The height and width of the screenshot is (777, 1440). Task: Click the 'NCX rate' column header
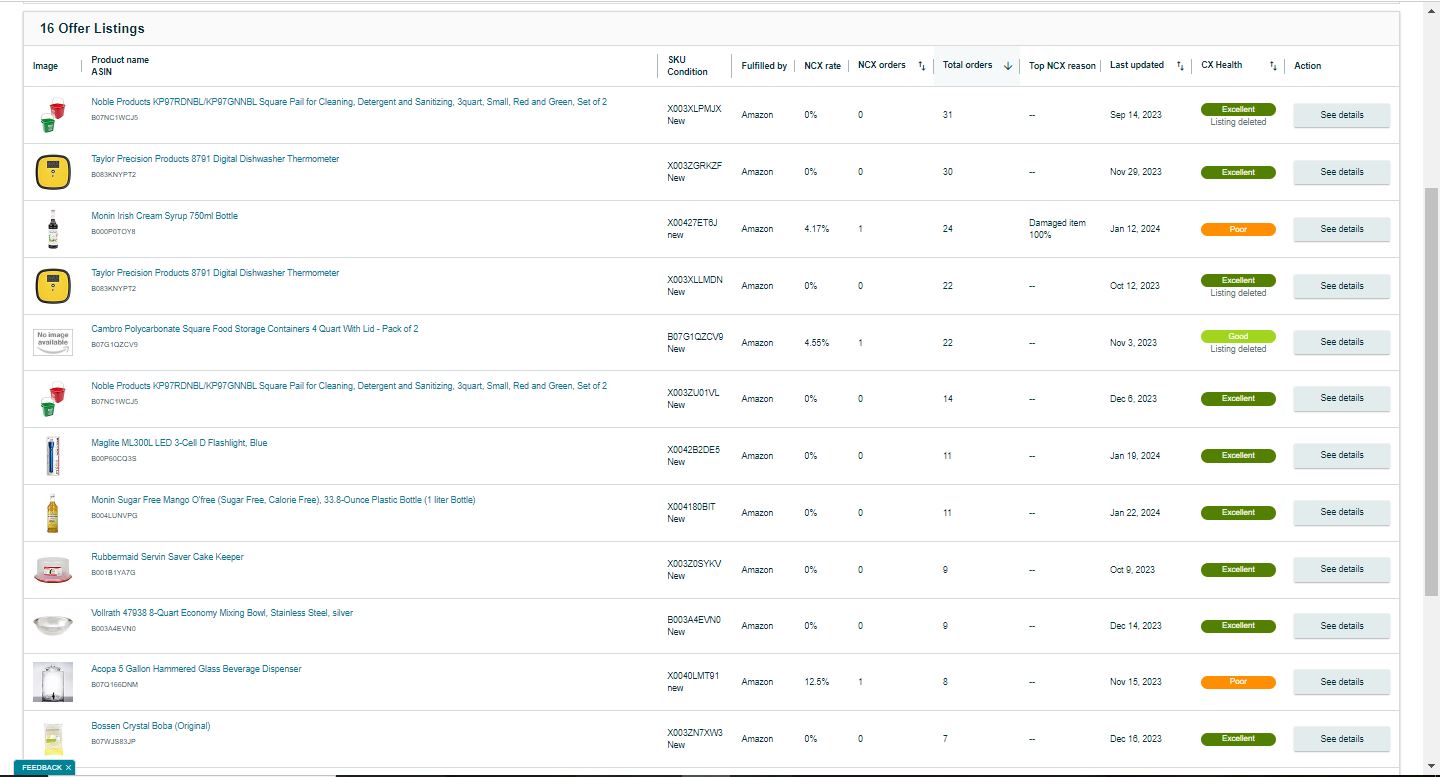pos(822,66)
